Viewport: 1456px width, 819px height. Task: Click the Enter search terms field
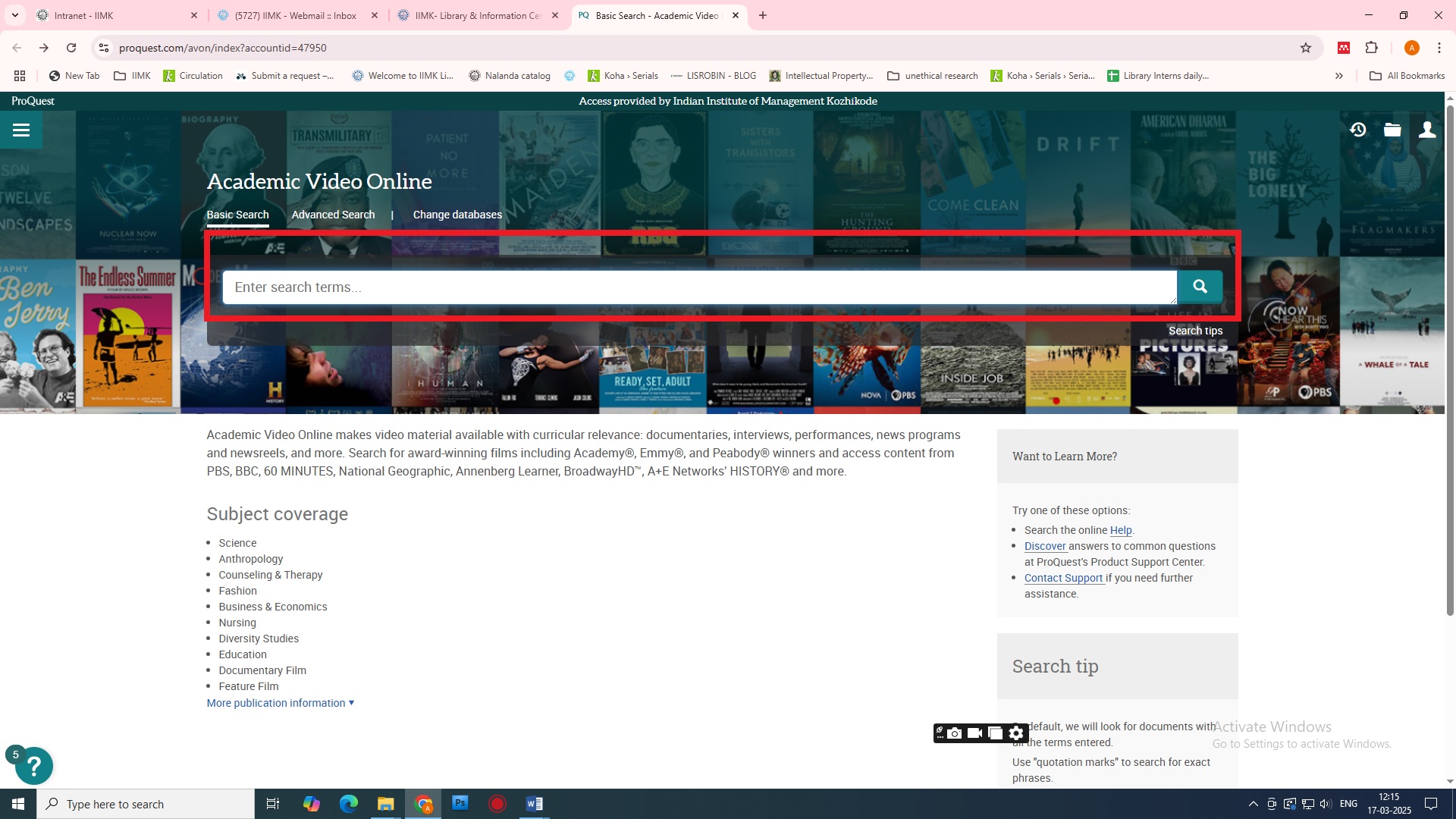[698, 287]
